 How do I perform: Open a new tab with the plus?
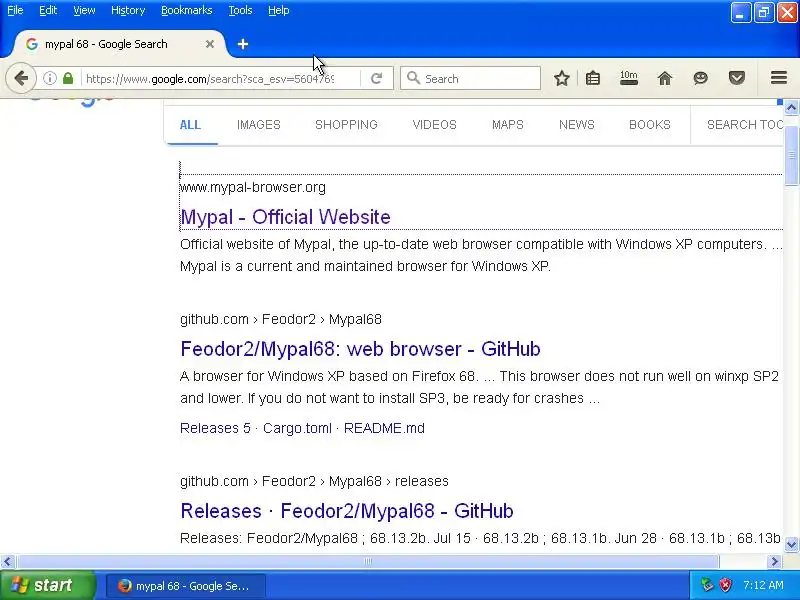243,44
